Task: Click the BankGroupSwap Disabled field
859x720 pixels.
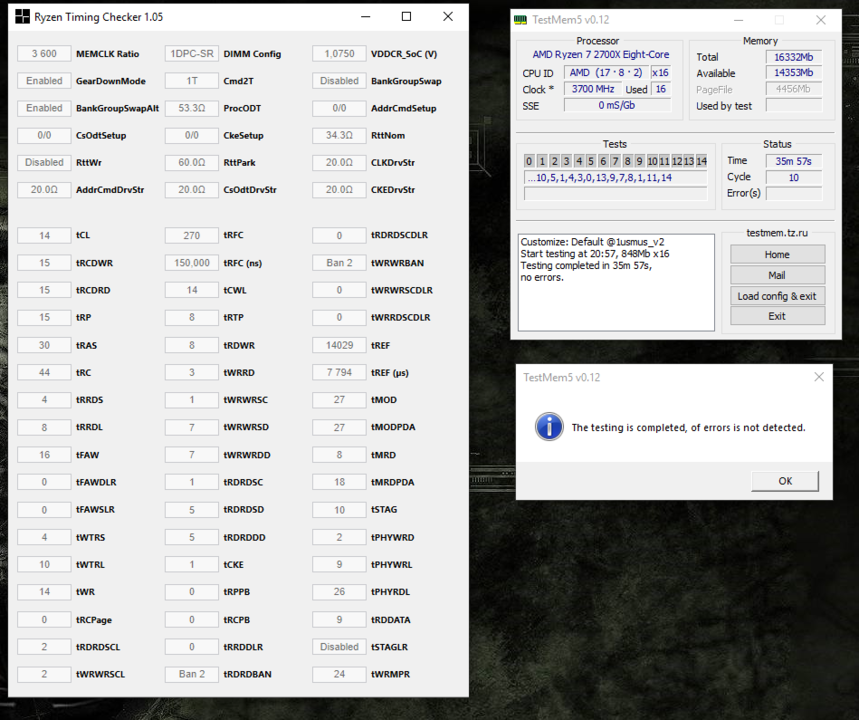Action: (x=339, y=81)
